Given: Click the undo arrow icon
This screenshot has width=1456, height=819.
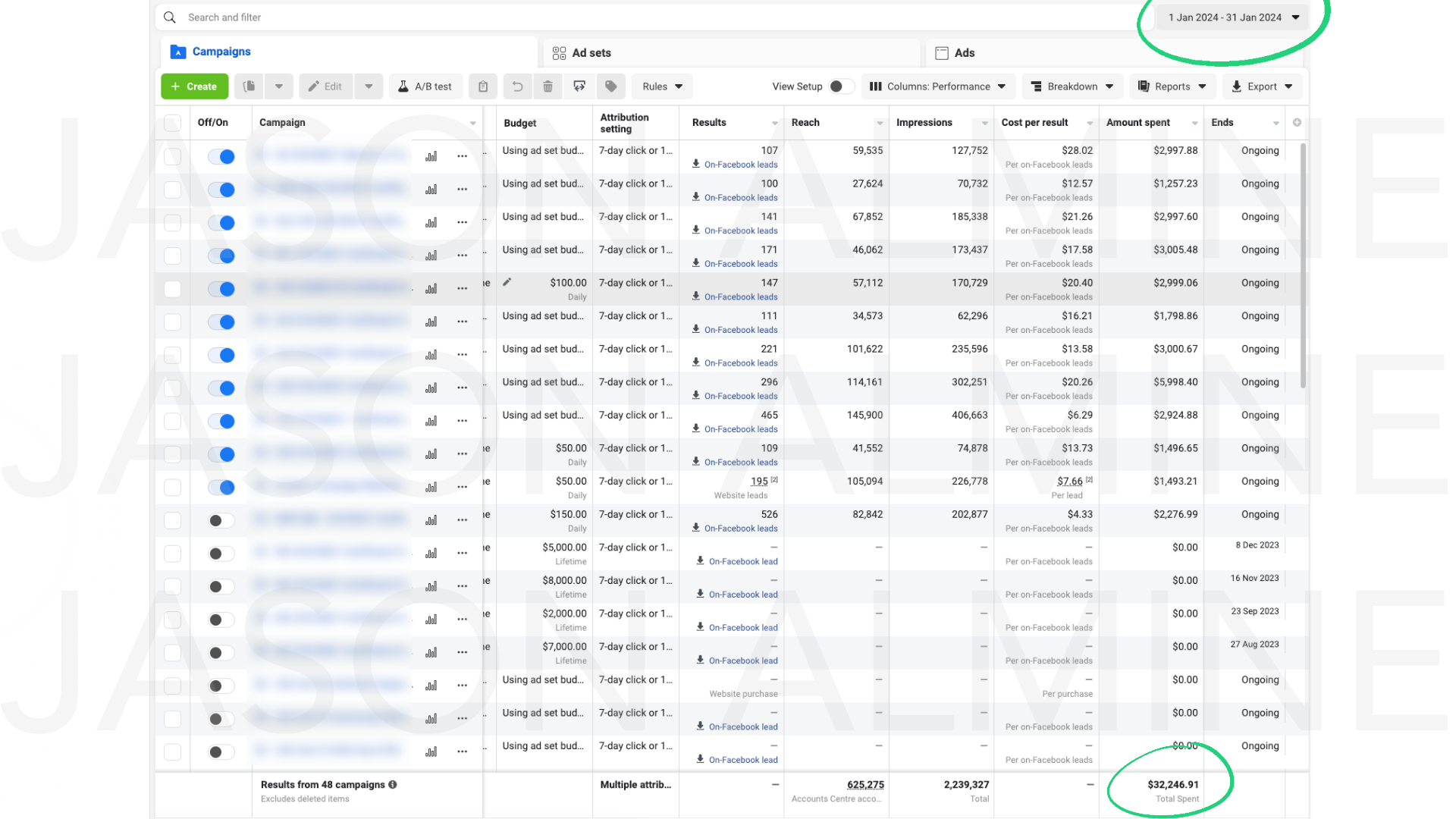Looking at the screenshot, I should [517, 86].
